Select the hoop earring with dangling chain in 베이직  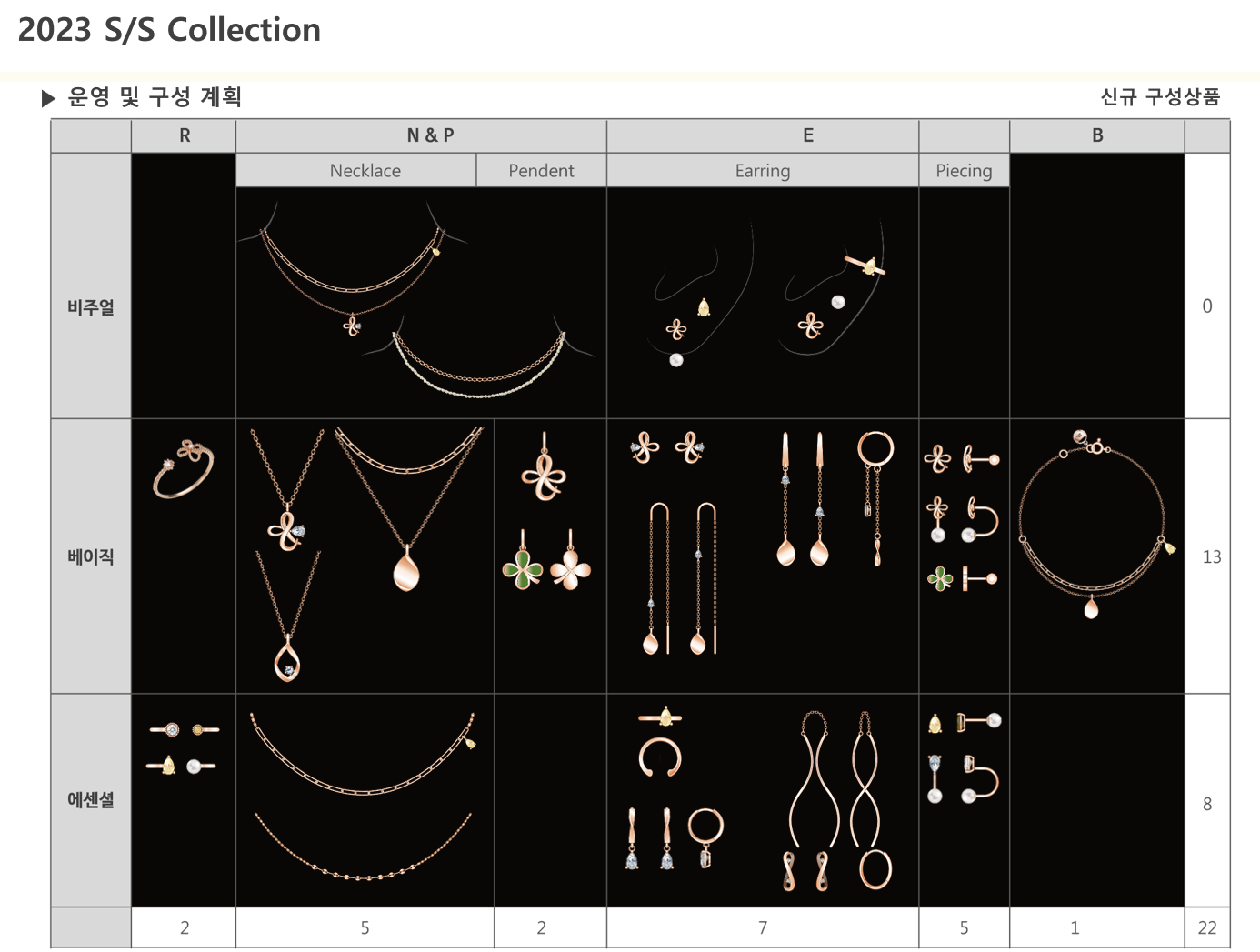(x=875, y=497)
